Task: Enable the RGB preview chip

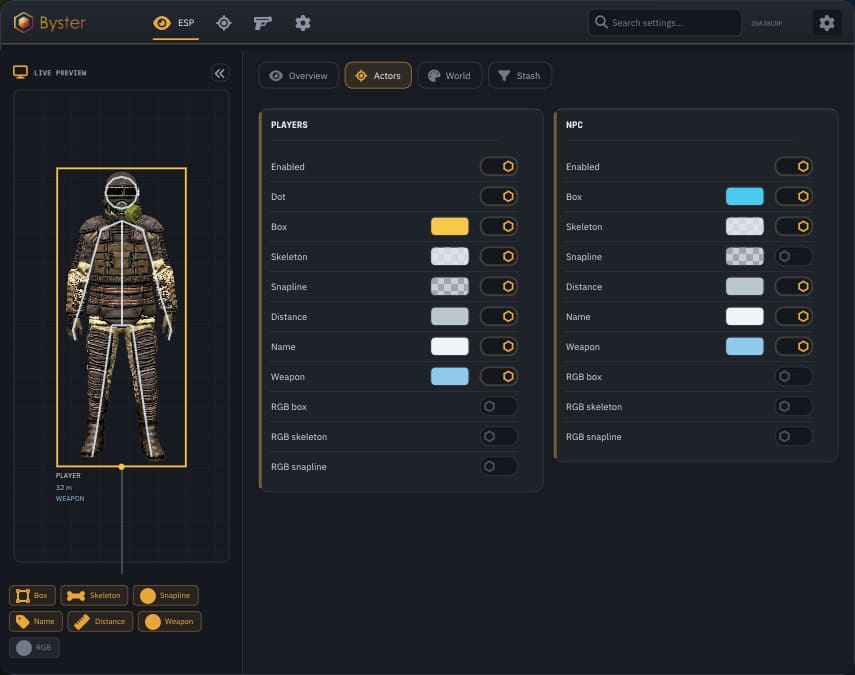Action: [x=34, y=648]
